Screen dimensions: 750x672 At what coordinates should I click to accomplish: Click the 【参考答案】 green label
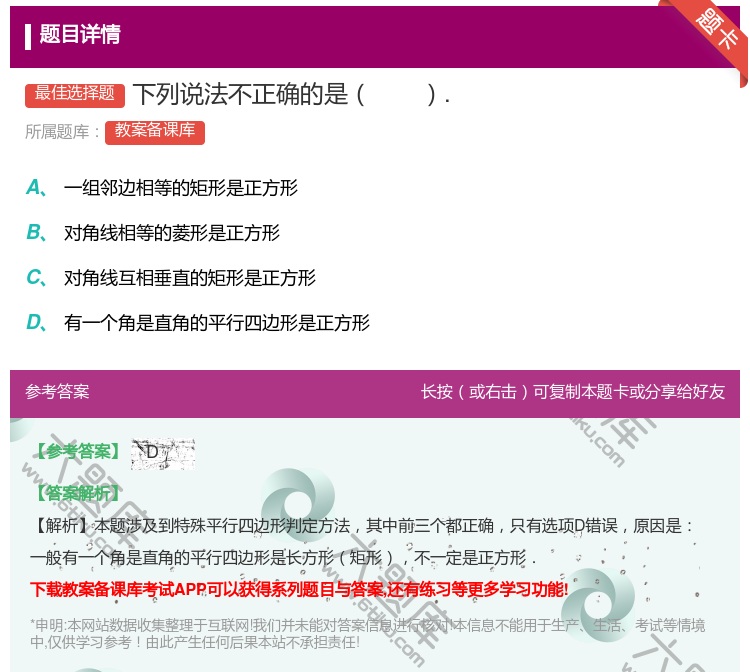(x=78, y=451)
